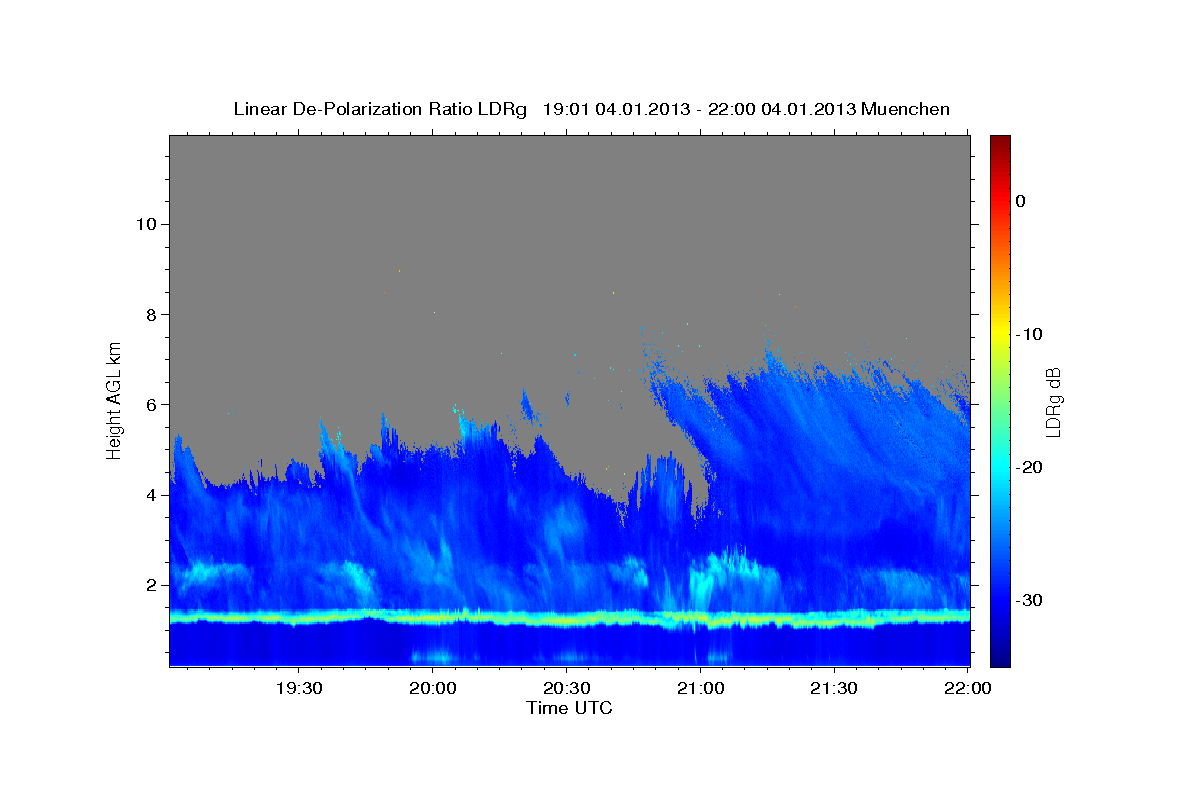Click the start time "19:01 04.01.2013" in title

pyautogui.click(x=616, y=109)
